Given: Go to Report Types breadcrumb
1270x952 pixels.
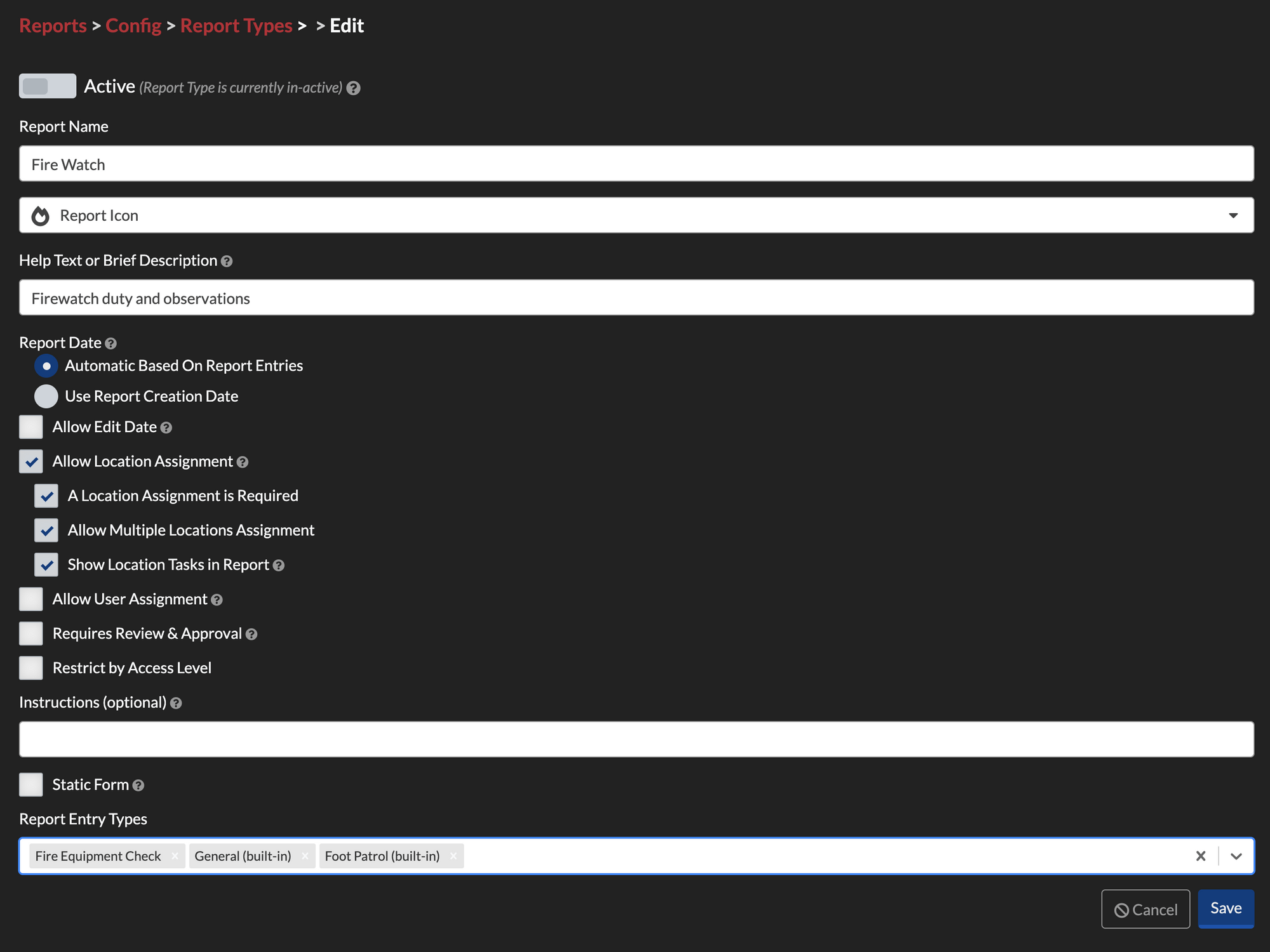Looking at the screenshot, I should [x=236, y=26].
